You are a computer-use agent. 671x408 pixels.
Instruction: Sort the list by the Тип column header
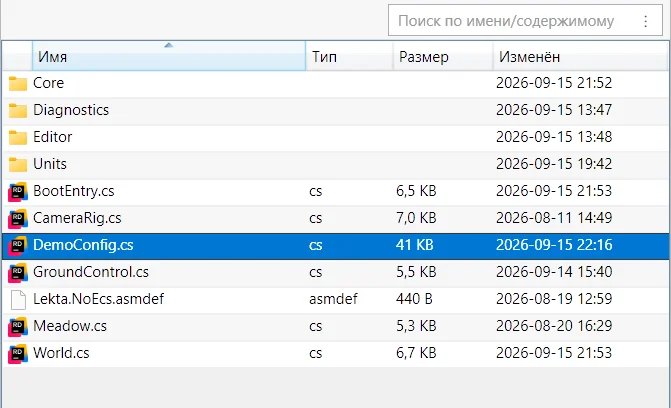click(x=349, y=56)
